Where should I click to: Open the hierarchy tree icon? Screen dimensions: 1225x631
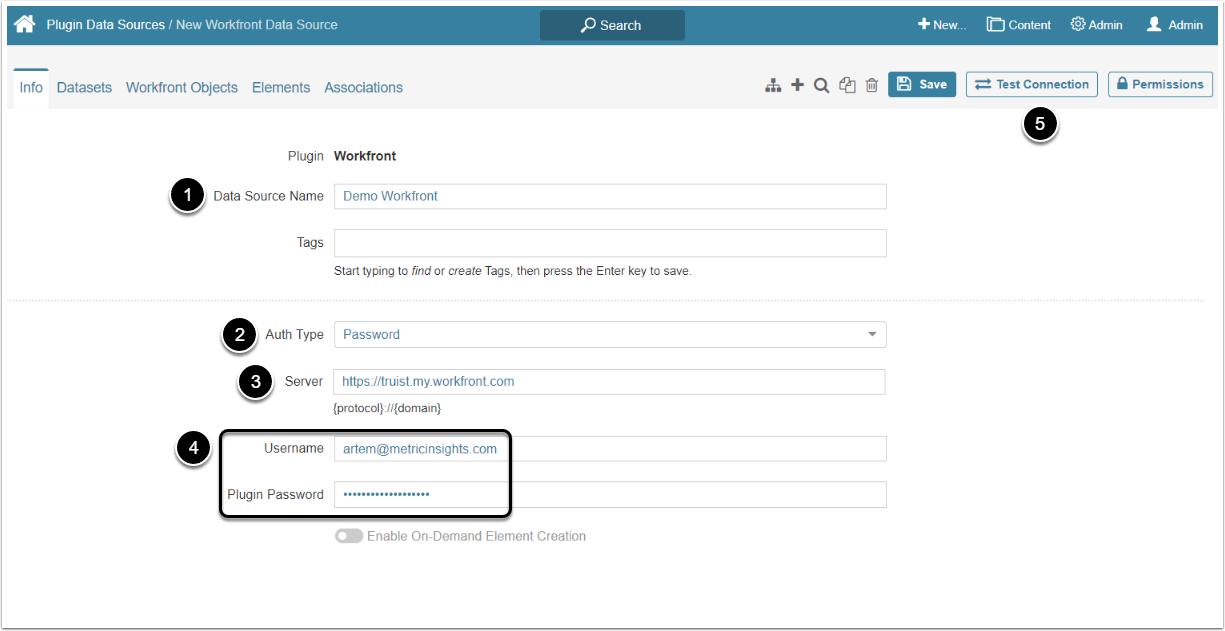(x=773, y=86)
